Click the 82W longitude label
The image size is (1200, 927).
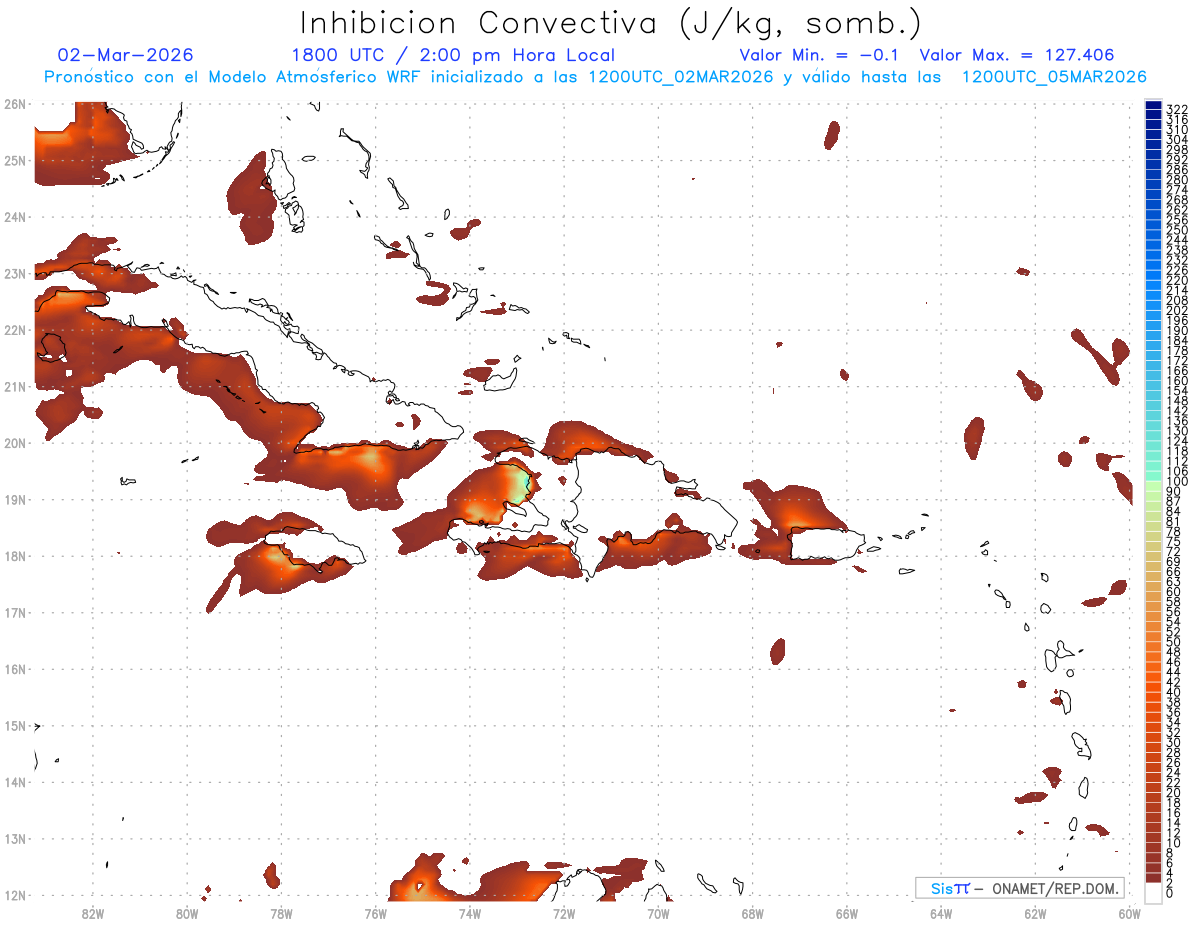tap(93, 913)
